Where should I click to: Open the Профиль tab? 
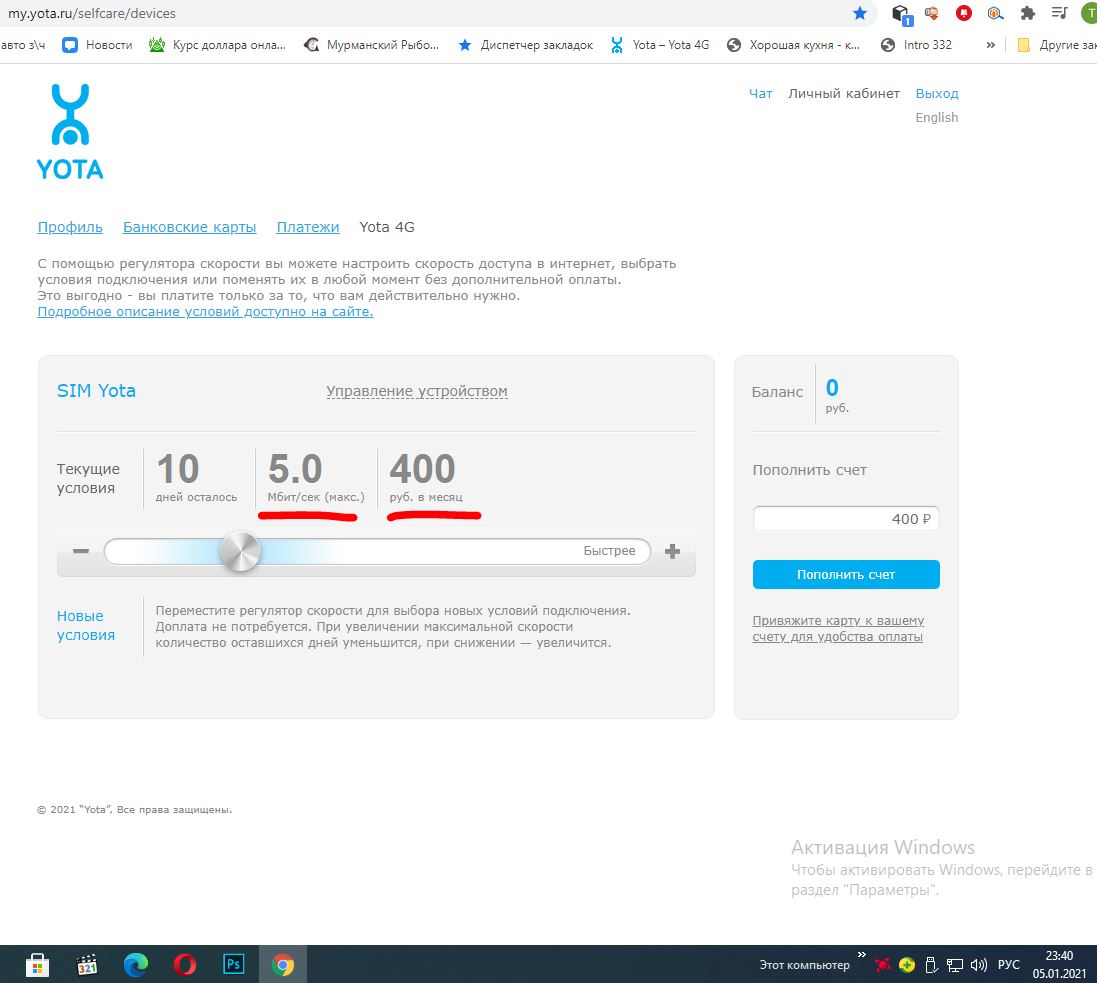[70, 227]
